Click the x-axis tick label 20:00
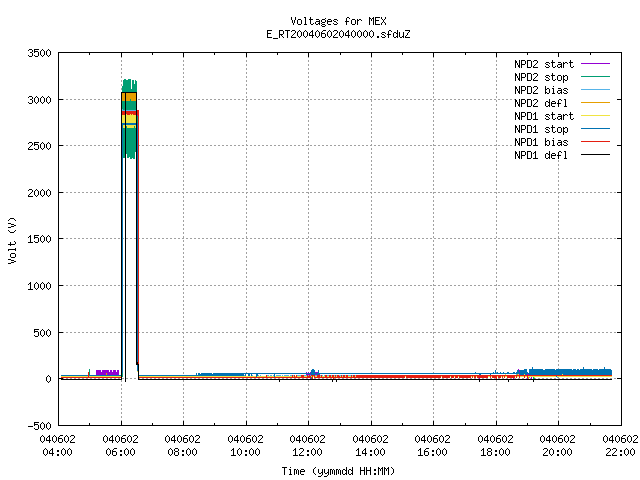Screen dimensions: 640x480 coord(557,453)
